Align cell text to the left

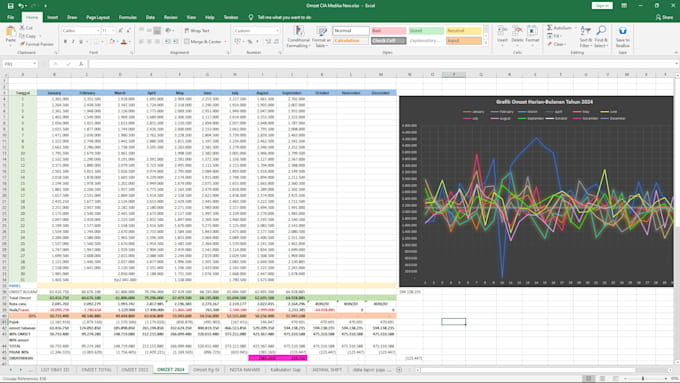tap(141, 42)
